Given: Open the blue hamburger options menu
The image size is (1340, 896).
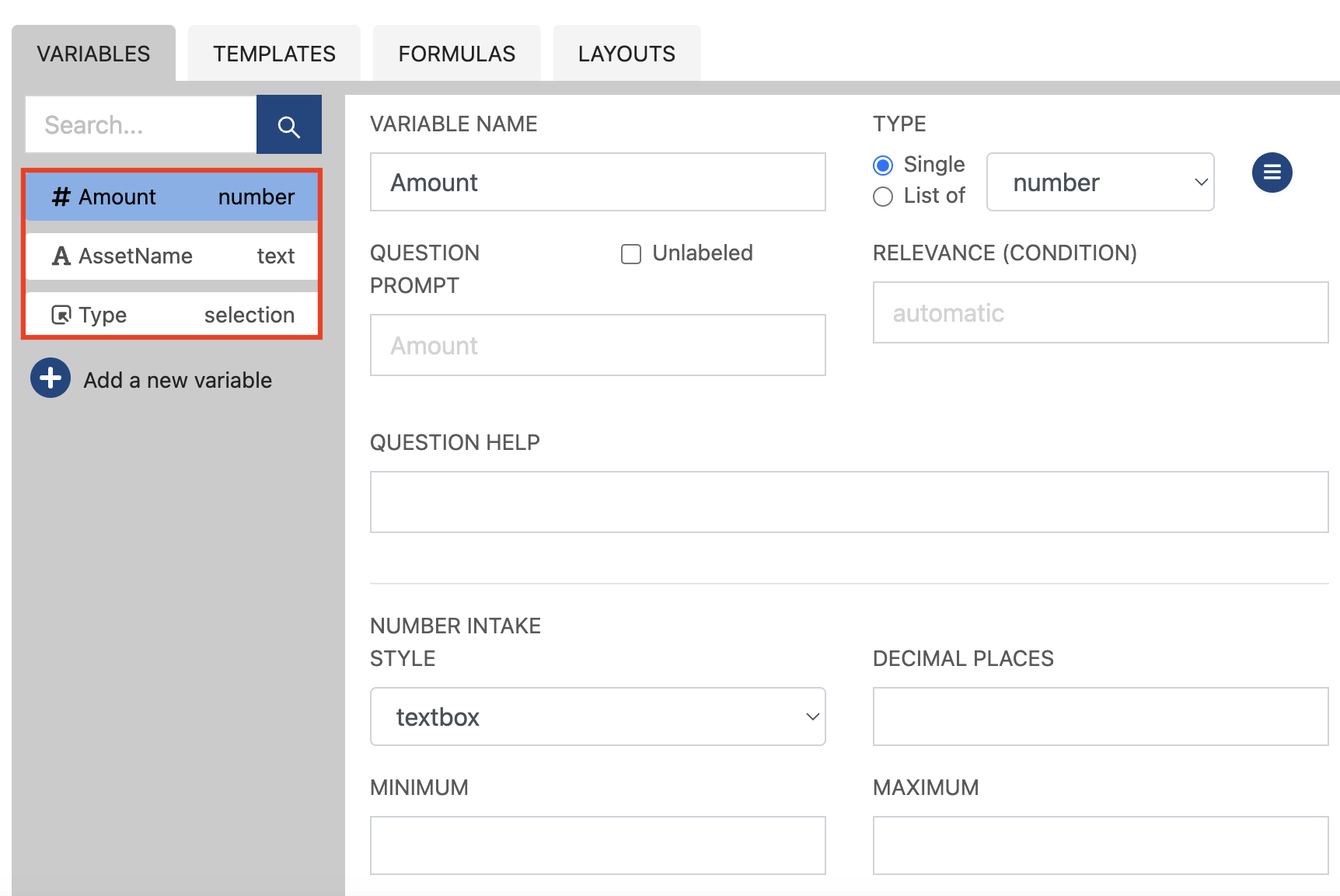Looking at the screenshot, I should click(1272, 173).
